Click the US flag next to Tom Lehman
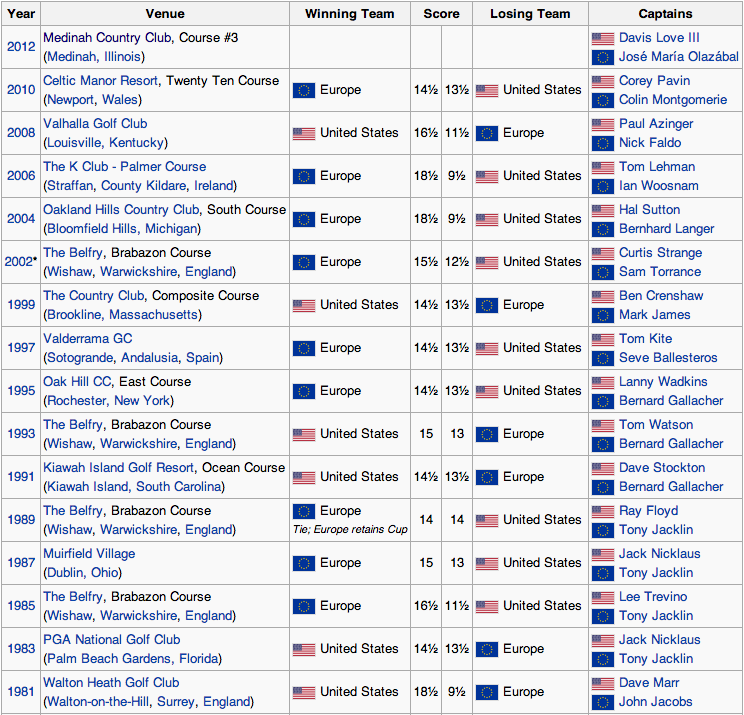 coord(603,167)
